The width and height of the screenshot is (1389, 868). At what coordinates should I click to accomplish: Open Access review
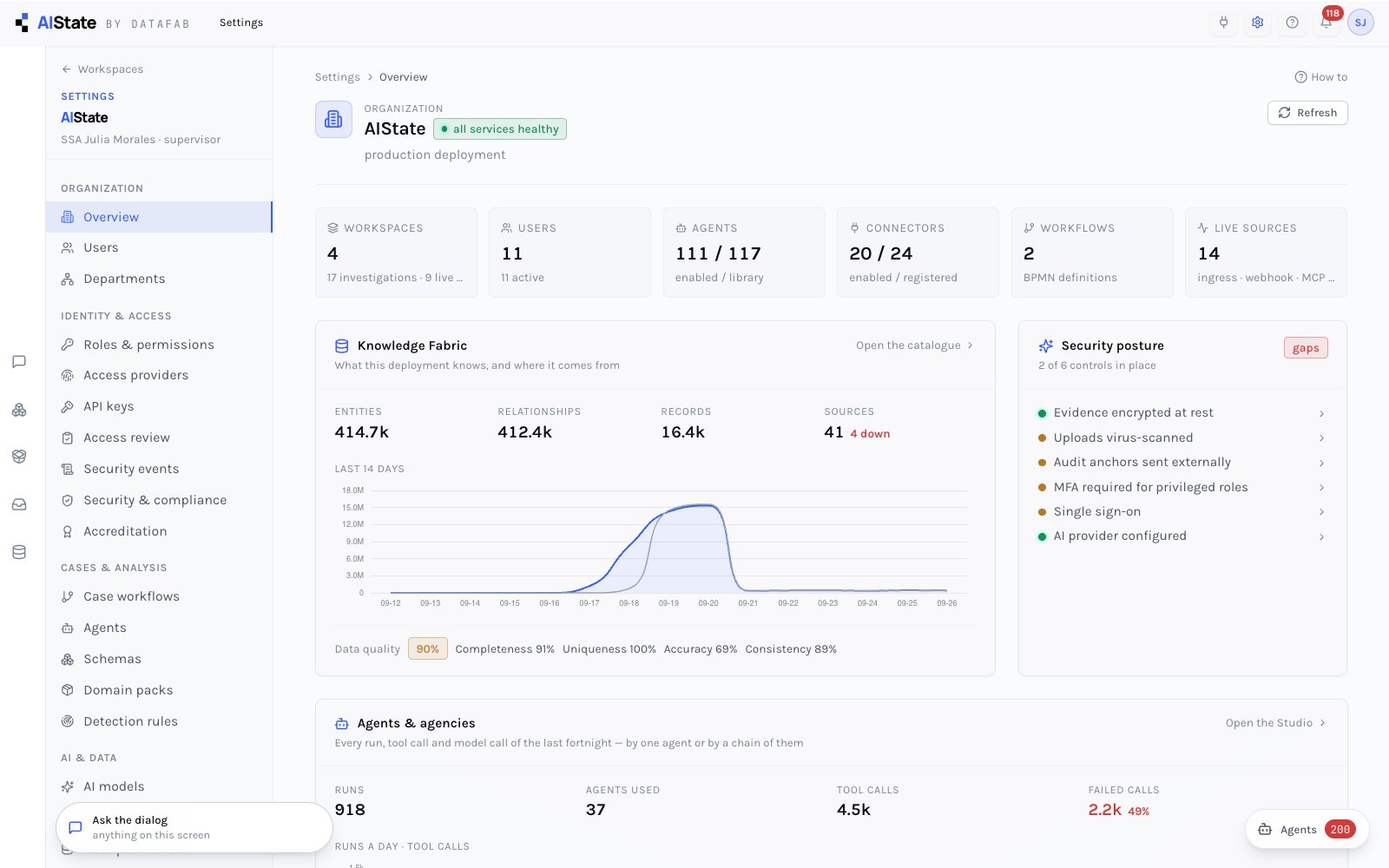click(159, 437)
